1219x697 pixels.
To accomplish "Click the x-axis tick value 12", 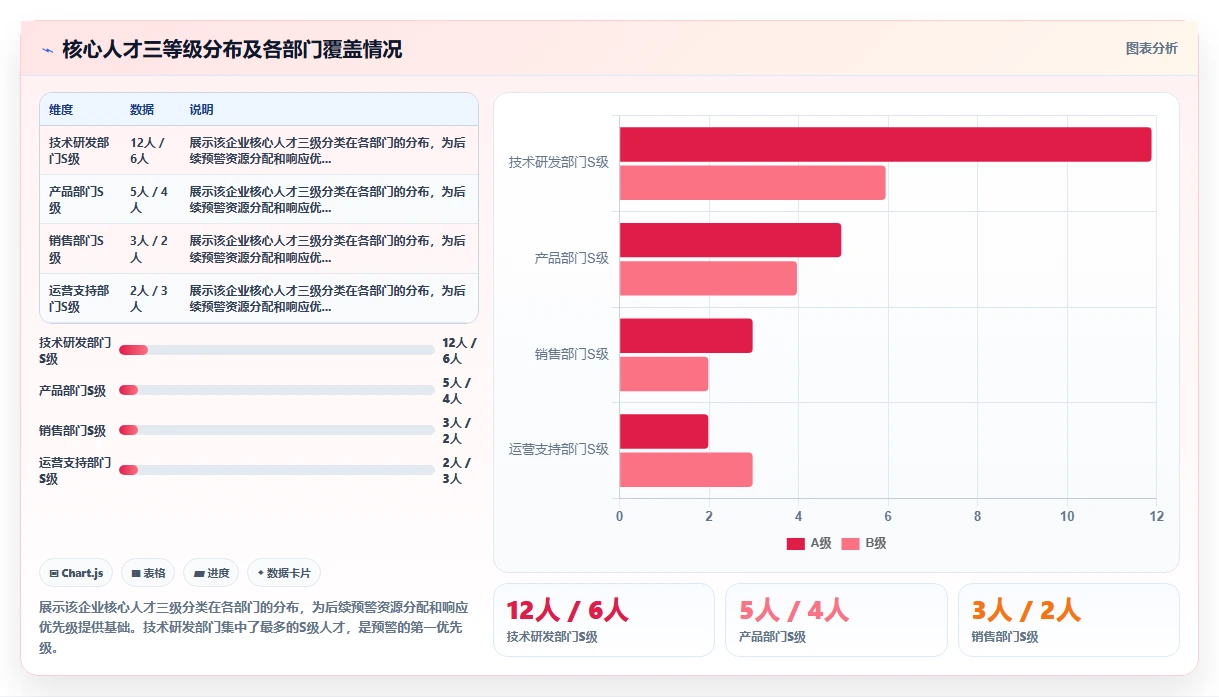I will (x=1156, y=516).
